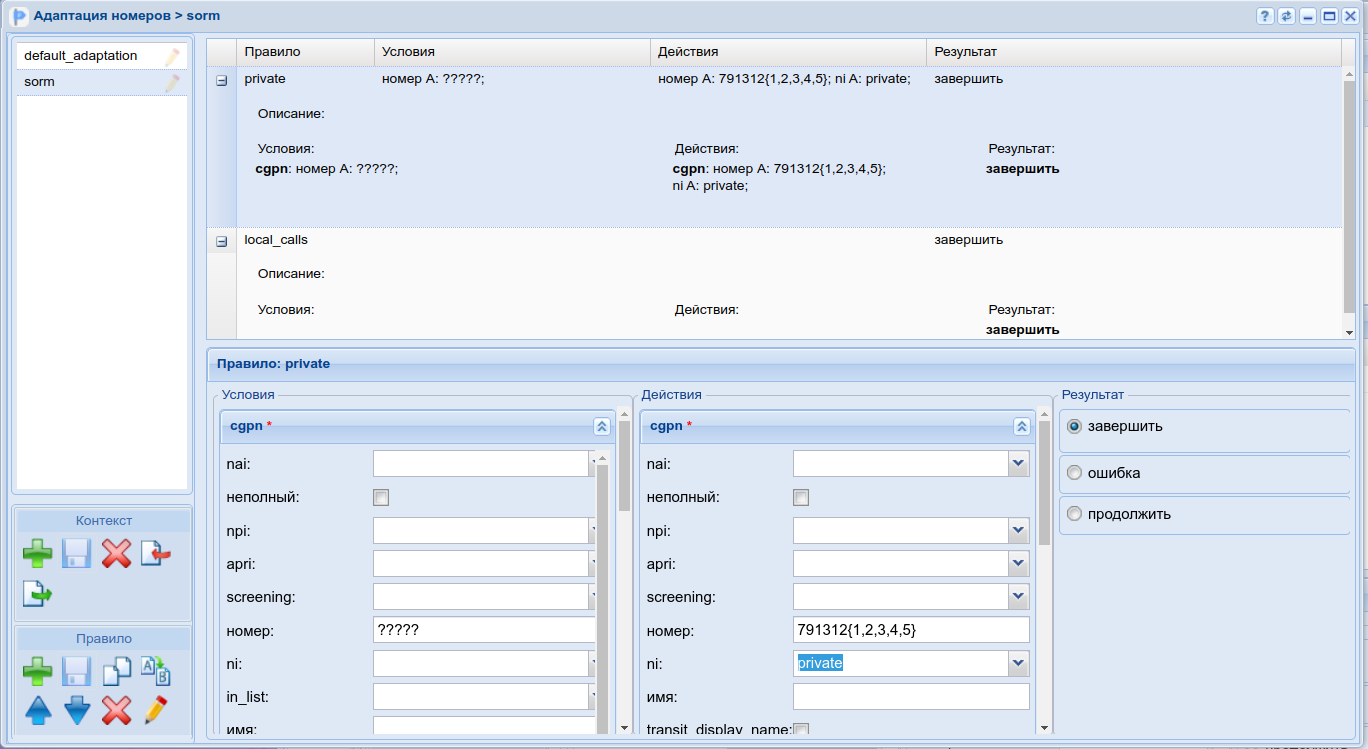Delete context using red X in Контекст
The image size is (1368, 749).
(116, 553)
